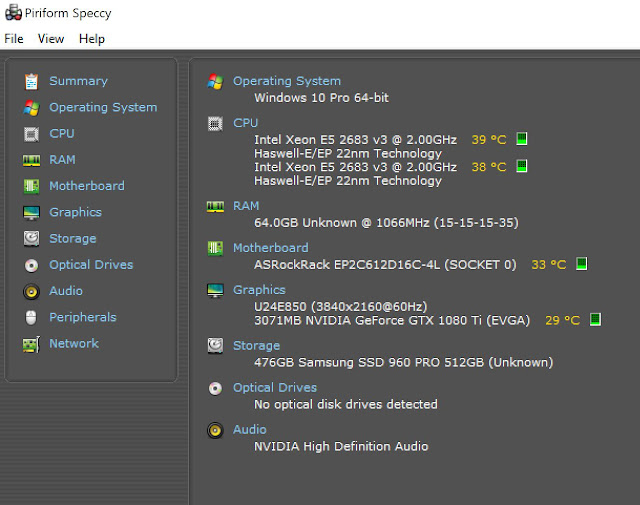
Task: Click the Network card icon in sidebar
Action: pos(31,344)
